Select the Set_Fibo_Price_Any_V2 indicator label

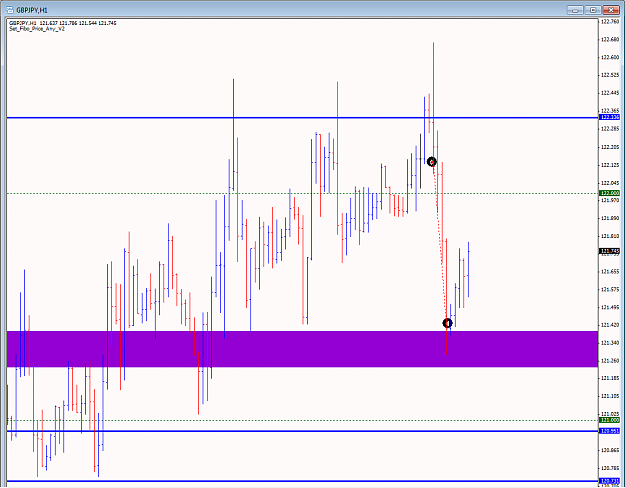pyautogui.click(x=37, y=29)
